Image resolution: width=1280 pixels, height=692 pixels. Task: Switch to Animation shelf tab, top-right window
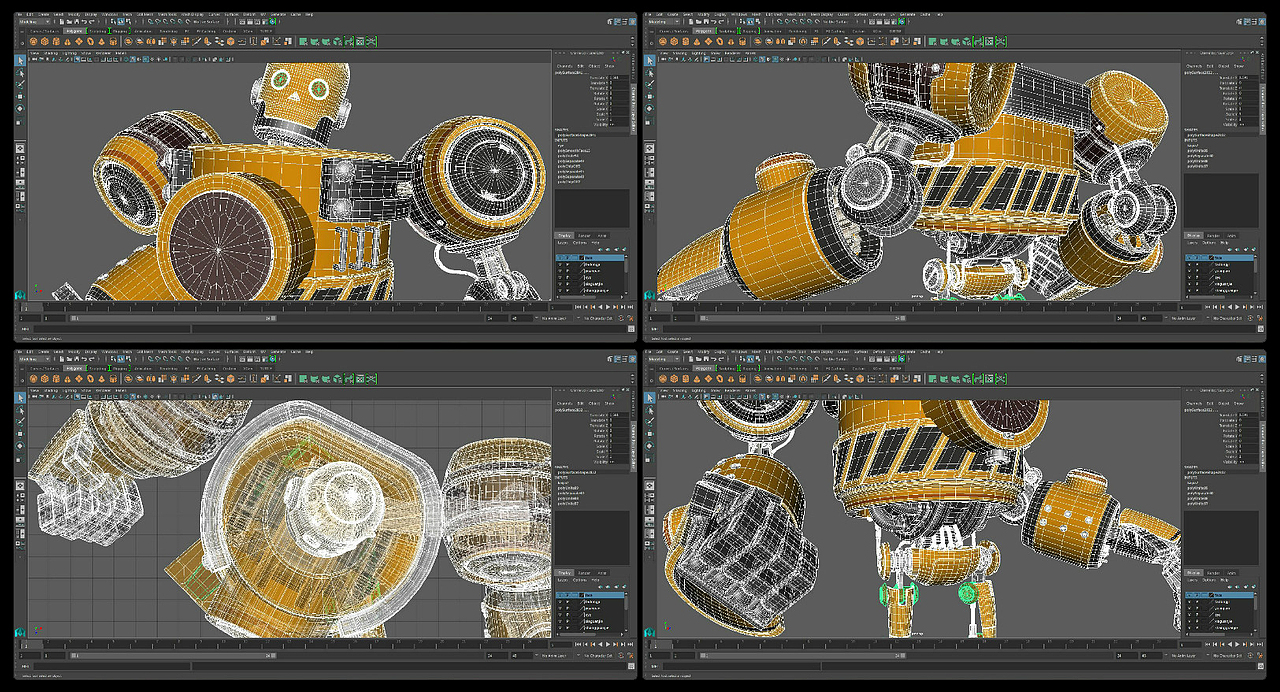pos(775,31)
